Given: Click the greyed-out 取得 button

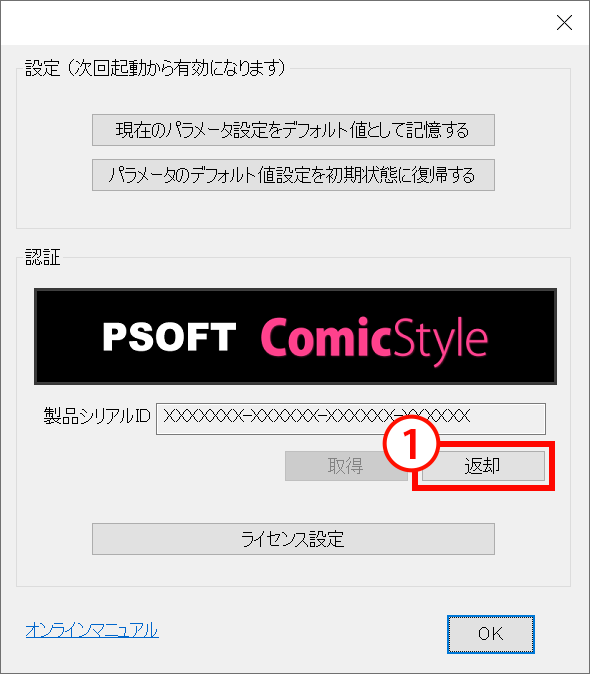Looking at the screenshot, I should coord(344,466).
